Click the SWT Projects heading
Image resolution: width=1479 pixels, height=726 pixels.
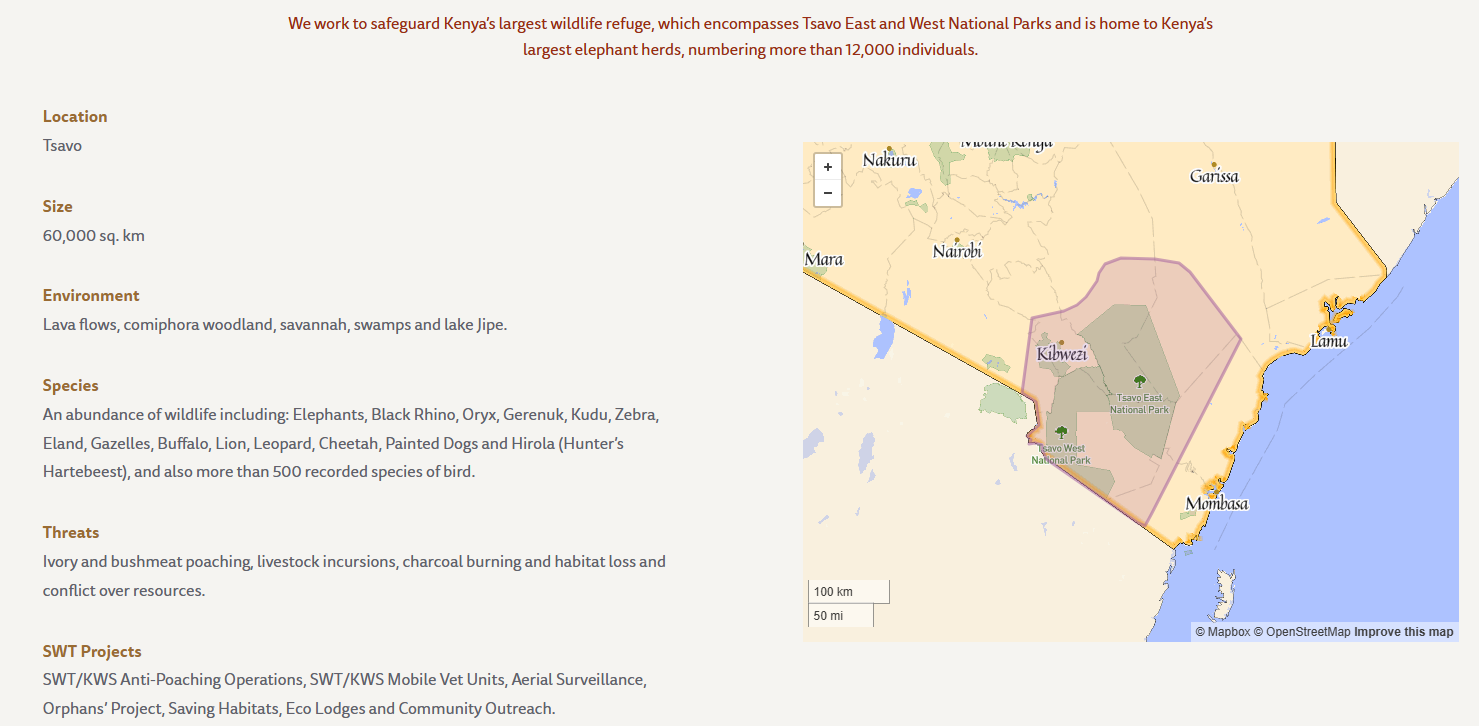point(92,652)
